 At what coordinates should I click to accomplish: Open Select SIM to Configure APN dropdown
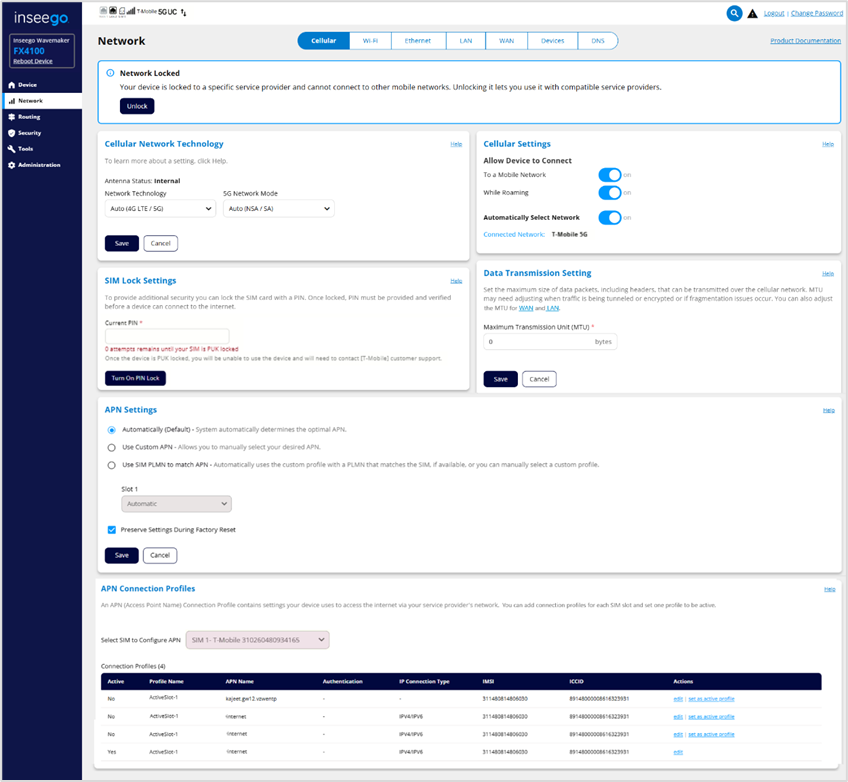click(x=257, y=639)
